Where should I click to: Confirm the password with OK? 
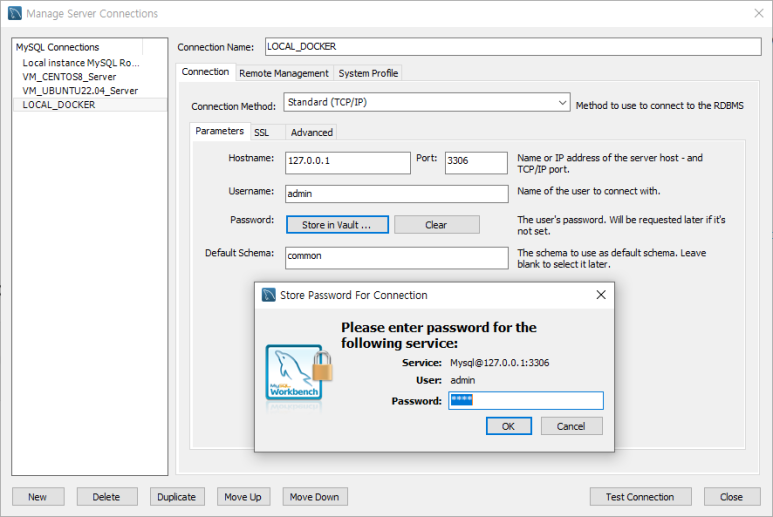(509, 426)
